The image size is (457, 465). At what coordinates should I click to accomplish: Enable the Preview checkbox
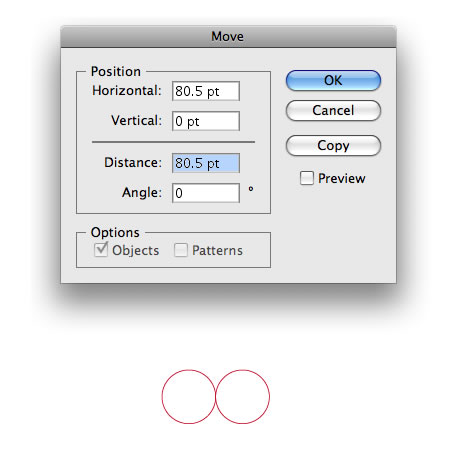click(x=307, y=178)
